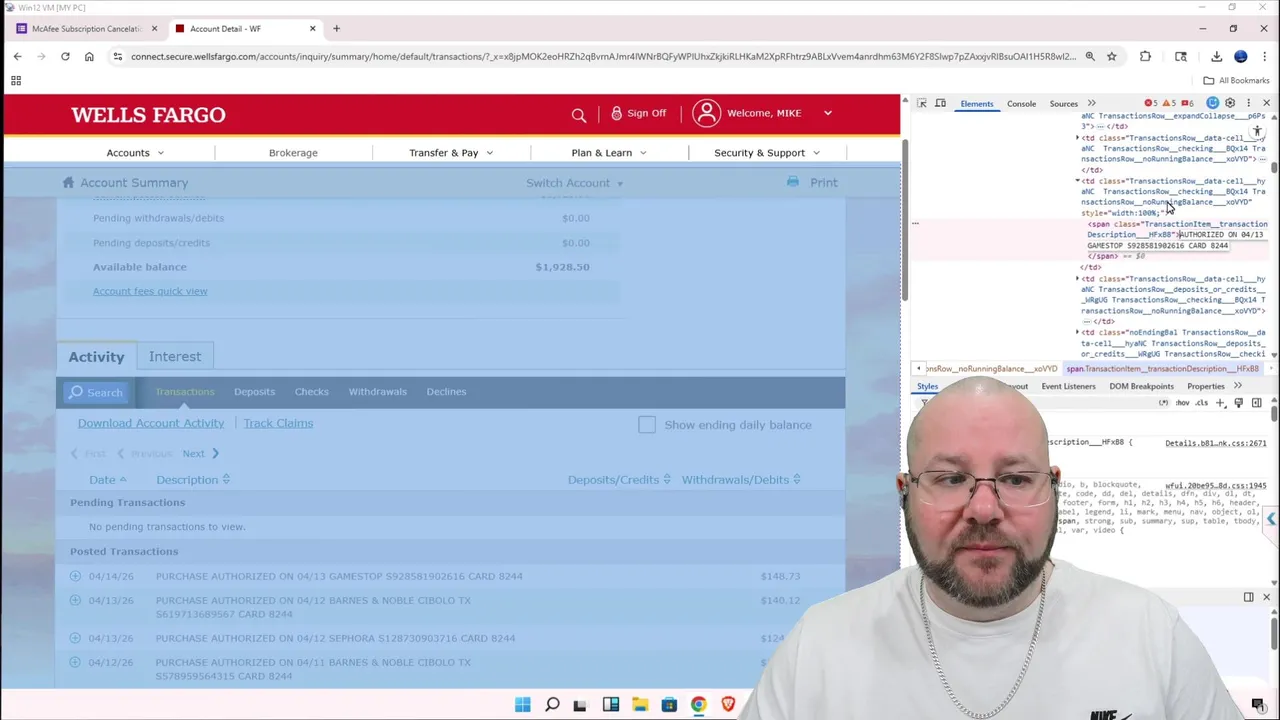This screenshot has height=720, width=1280.
Task: Click the Track Claims link
Action: coord(278,423)
